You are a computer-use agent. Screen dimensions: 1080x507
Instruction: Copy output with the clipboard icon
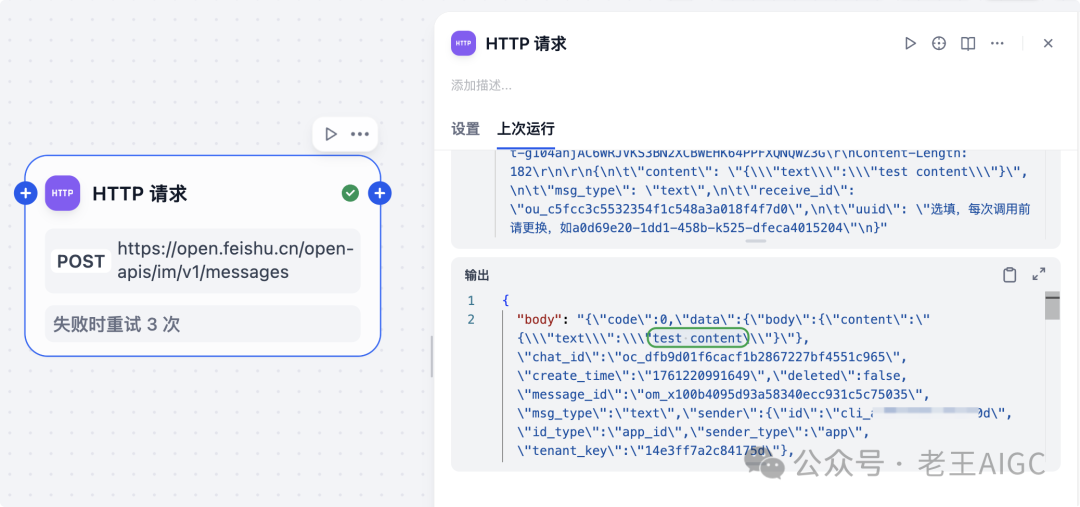pyautogui.click(x=1009, y=275)
